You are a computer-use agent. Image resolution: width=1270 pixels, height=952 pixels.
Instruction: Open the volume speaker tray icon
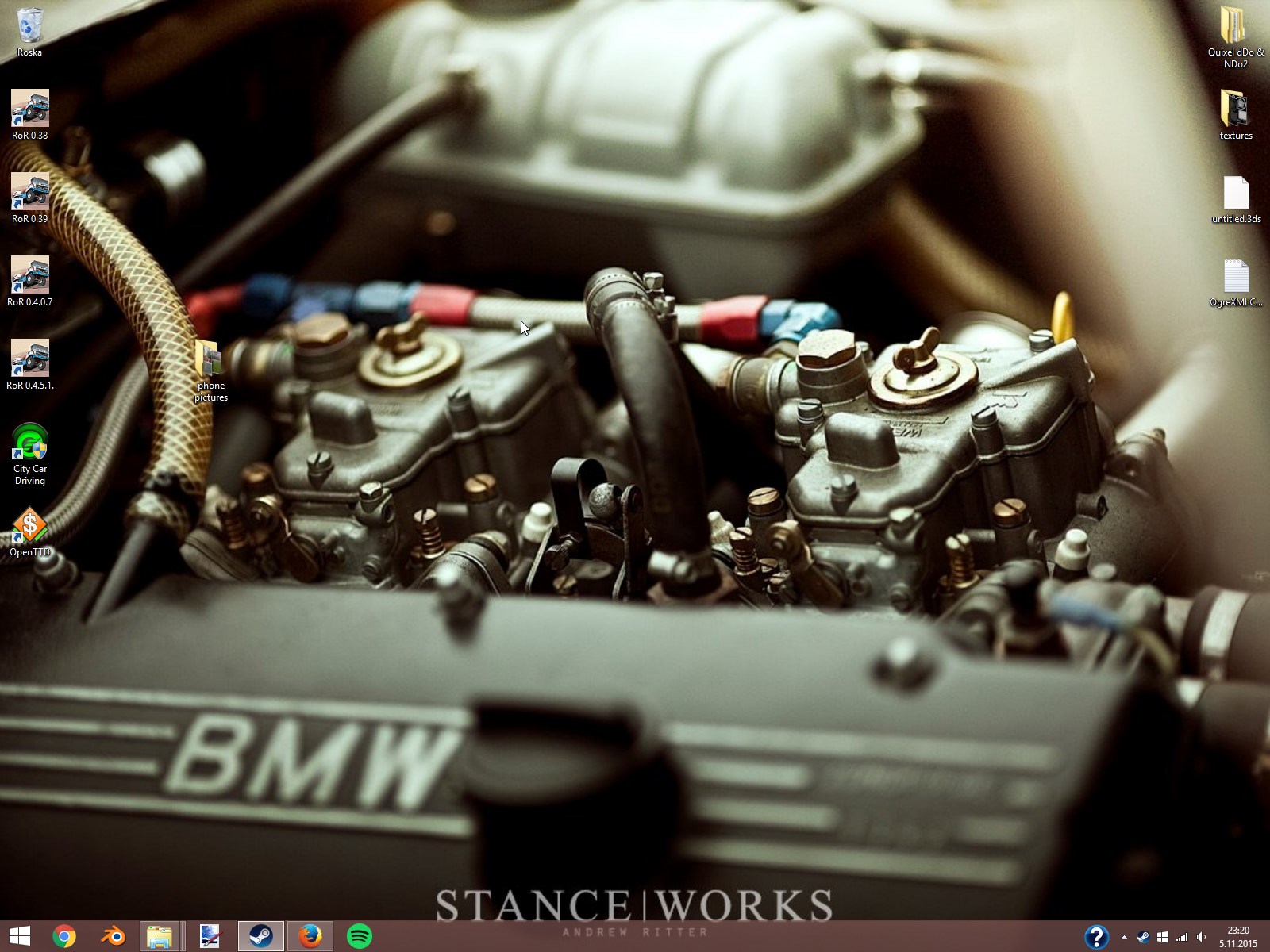pos(1201,937)
